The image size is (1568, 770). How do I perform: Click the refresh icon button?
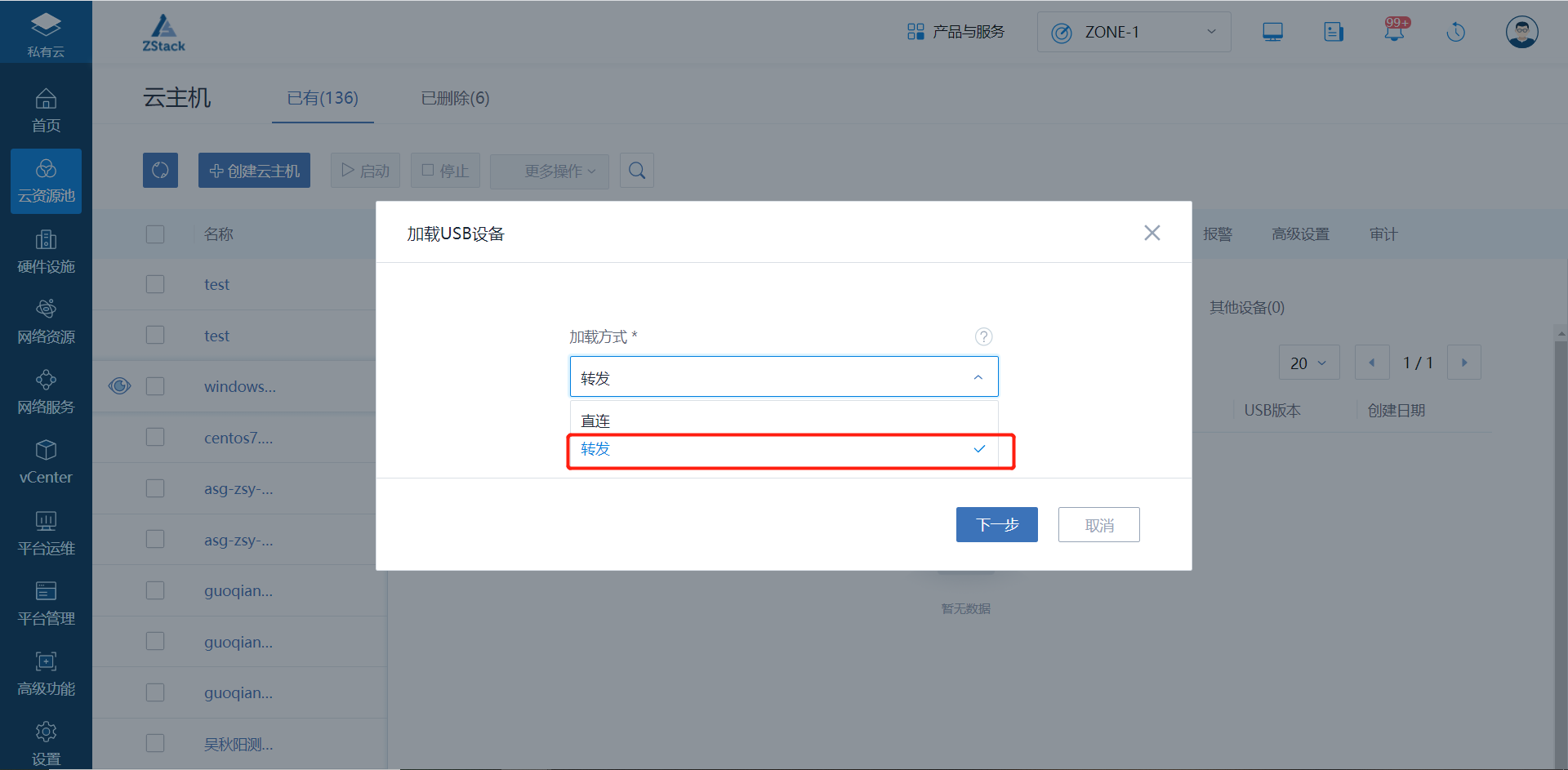click(160, 171)
